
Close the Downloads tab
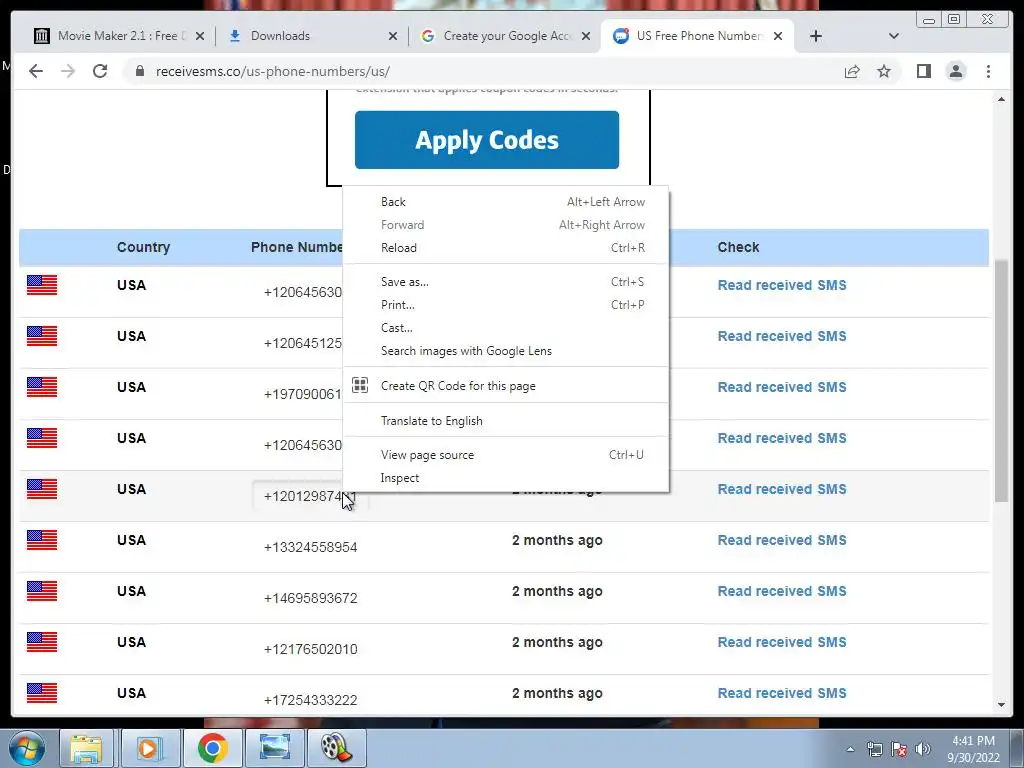pyautogui.click(x=392, y=36)
